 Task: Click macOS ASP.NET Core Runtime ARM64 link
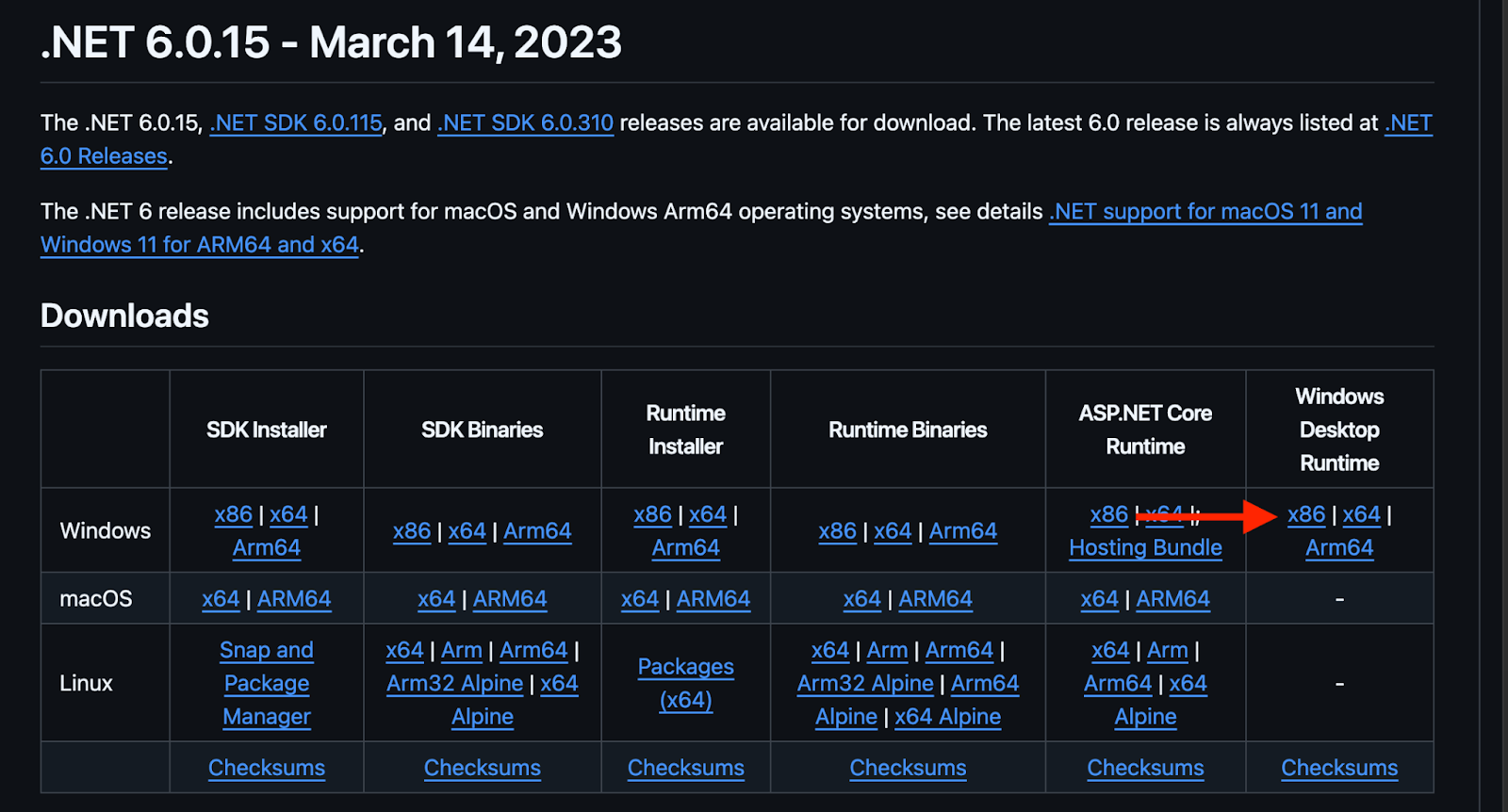(x=1173, y=599)
